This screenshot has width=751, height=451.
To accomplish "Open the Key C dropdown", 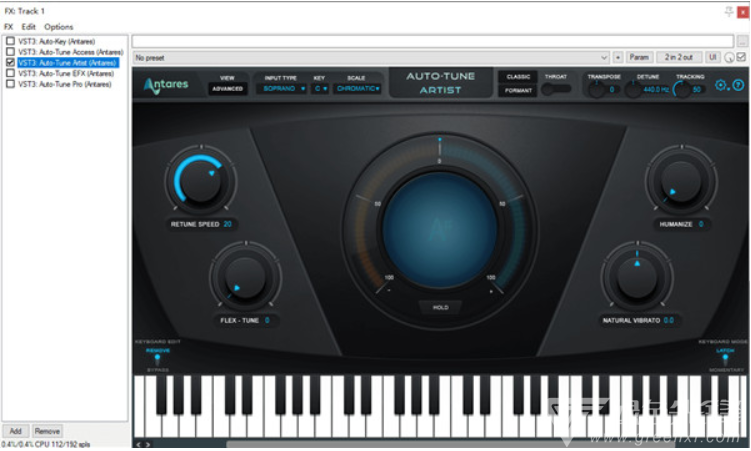I will point(320,89).
